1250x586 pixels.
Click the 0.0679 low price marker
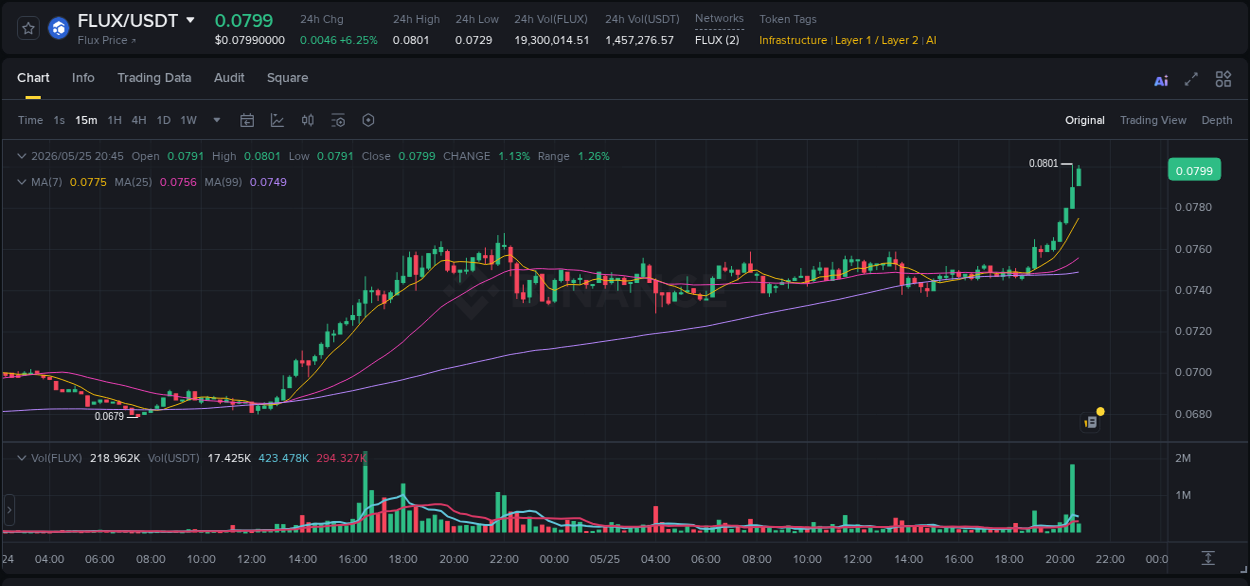click(109, 416)
